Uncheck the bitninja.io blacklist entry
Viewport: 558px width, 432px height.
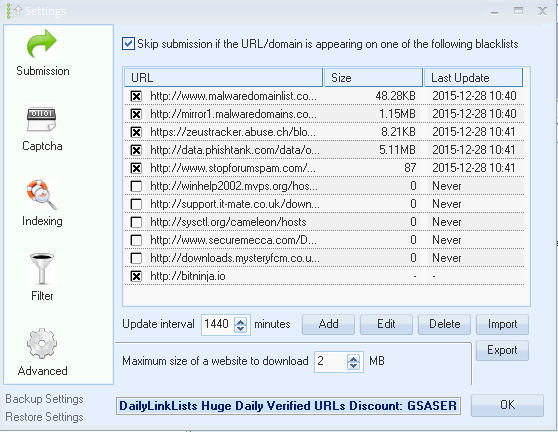136,276
